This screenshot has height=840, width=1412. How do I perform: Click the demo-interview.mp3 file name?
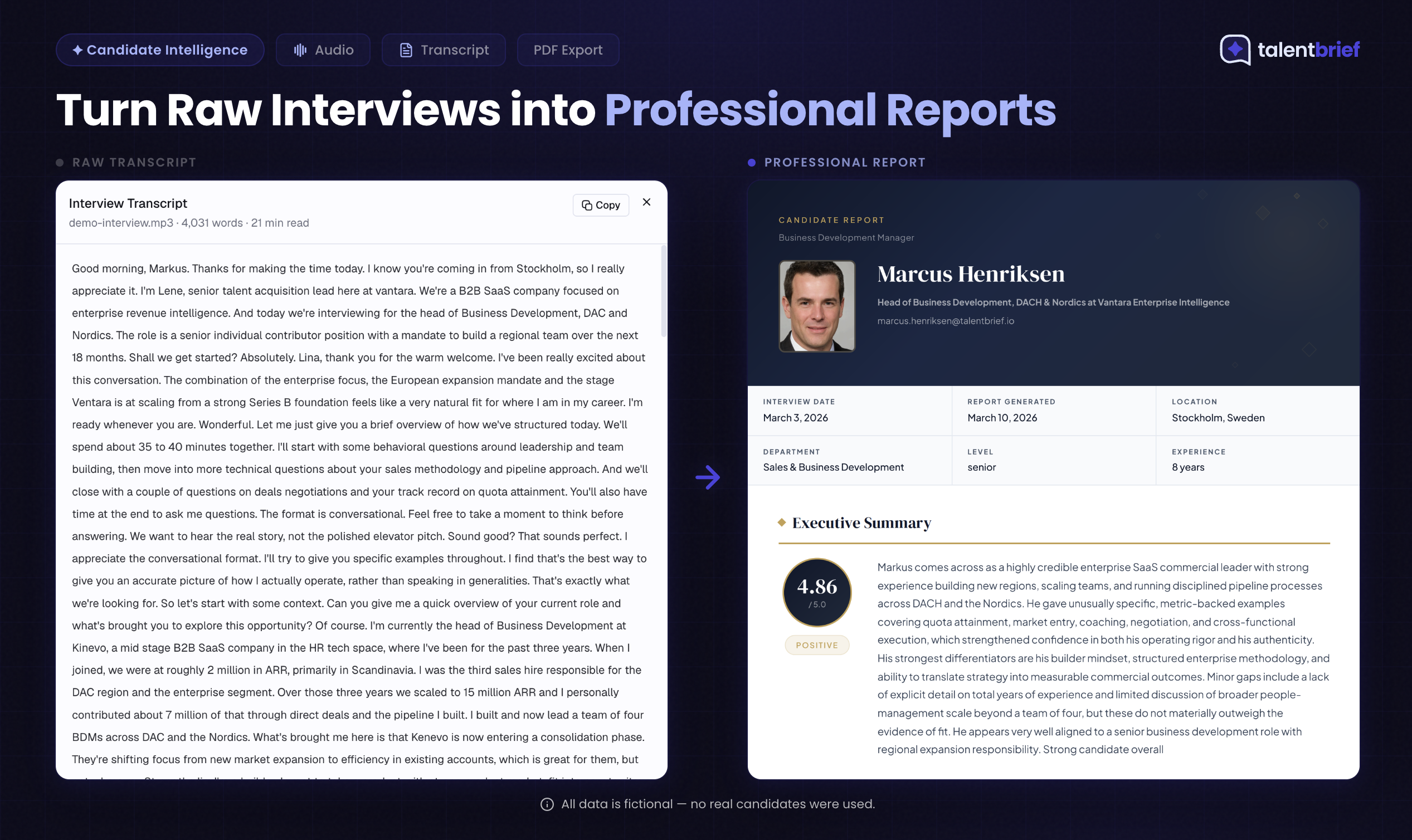point(120,223)
